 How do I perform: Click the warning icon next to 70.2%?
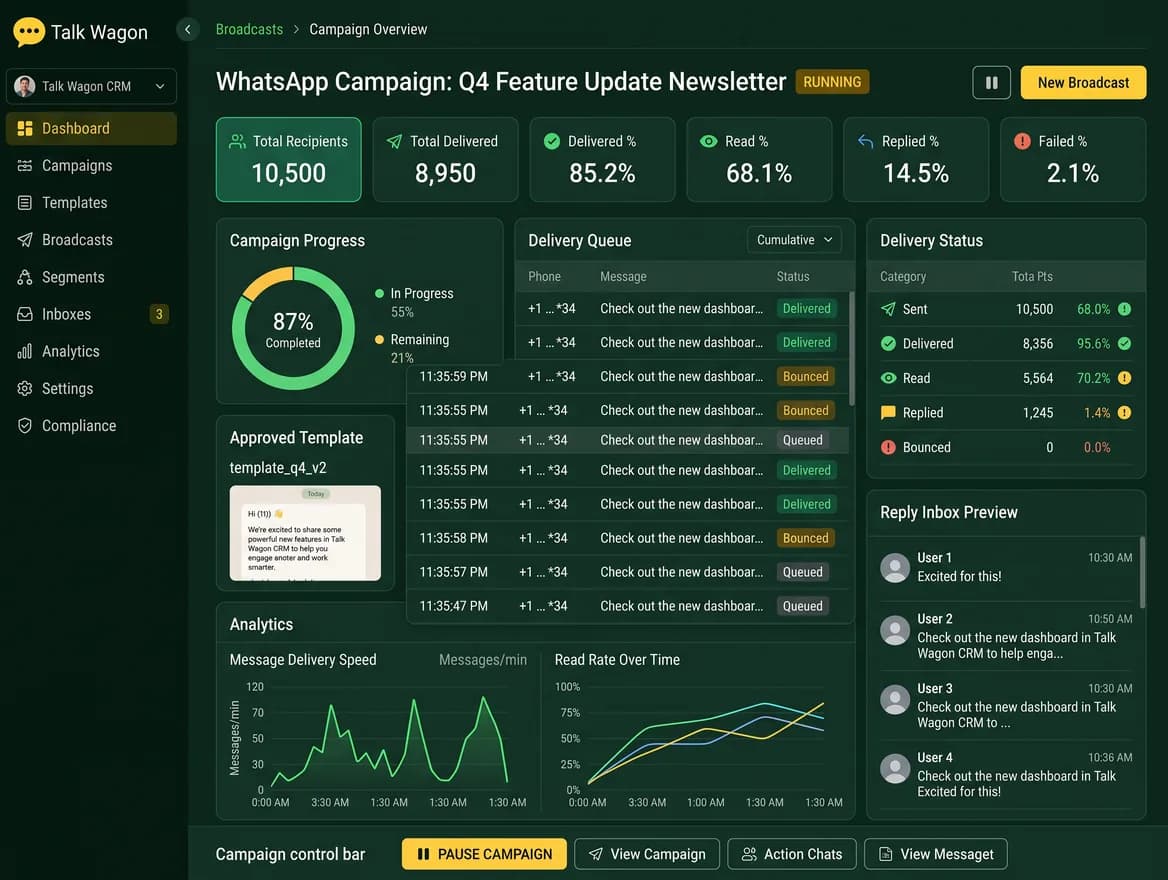click(x=1124, y=378)
